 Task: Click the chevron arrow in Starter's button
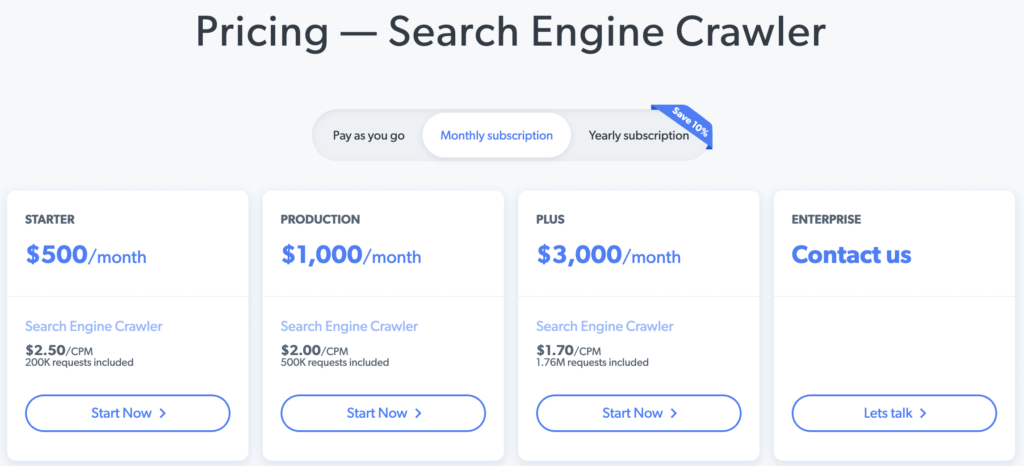pyautogui.click(x=162, y=413)
